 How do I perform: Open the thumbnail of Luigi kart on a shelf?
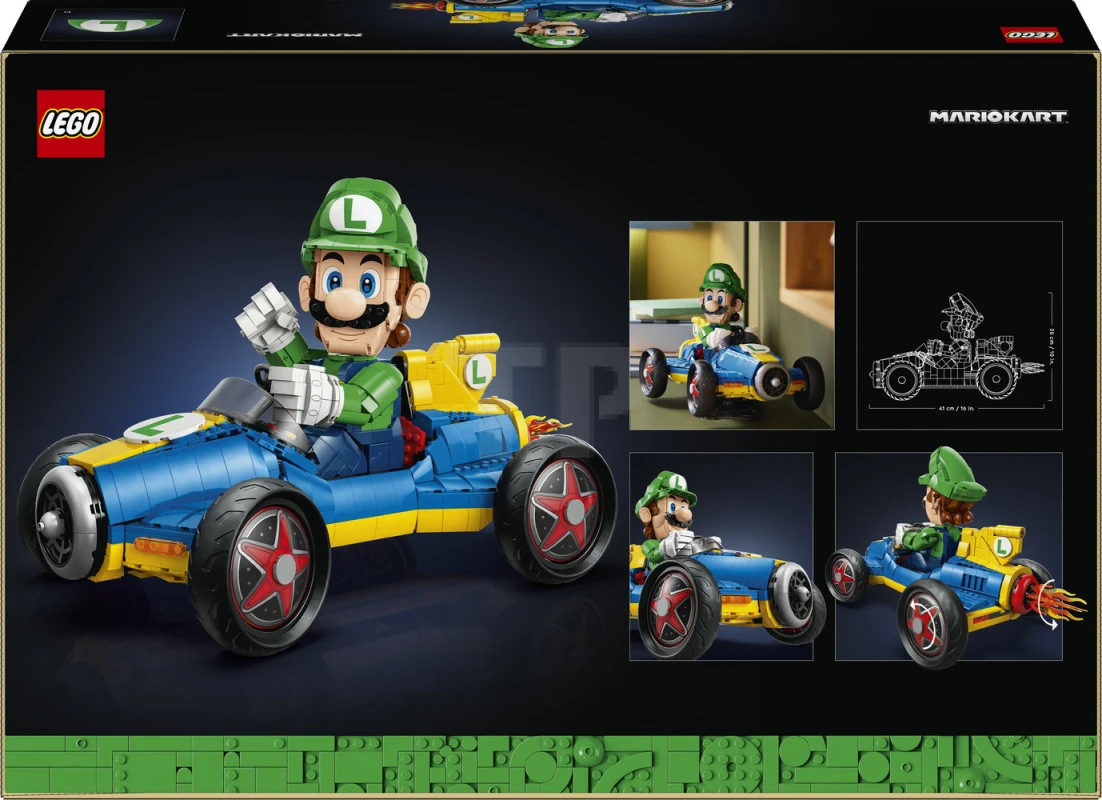pos(732,325)
